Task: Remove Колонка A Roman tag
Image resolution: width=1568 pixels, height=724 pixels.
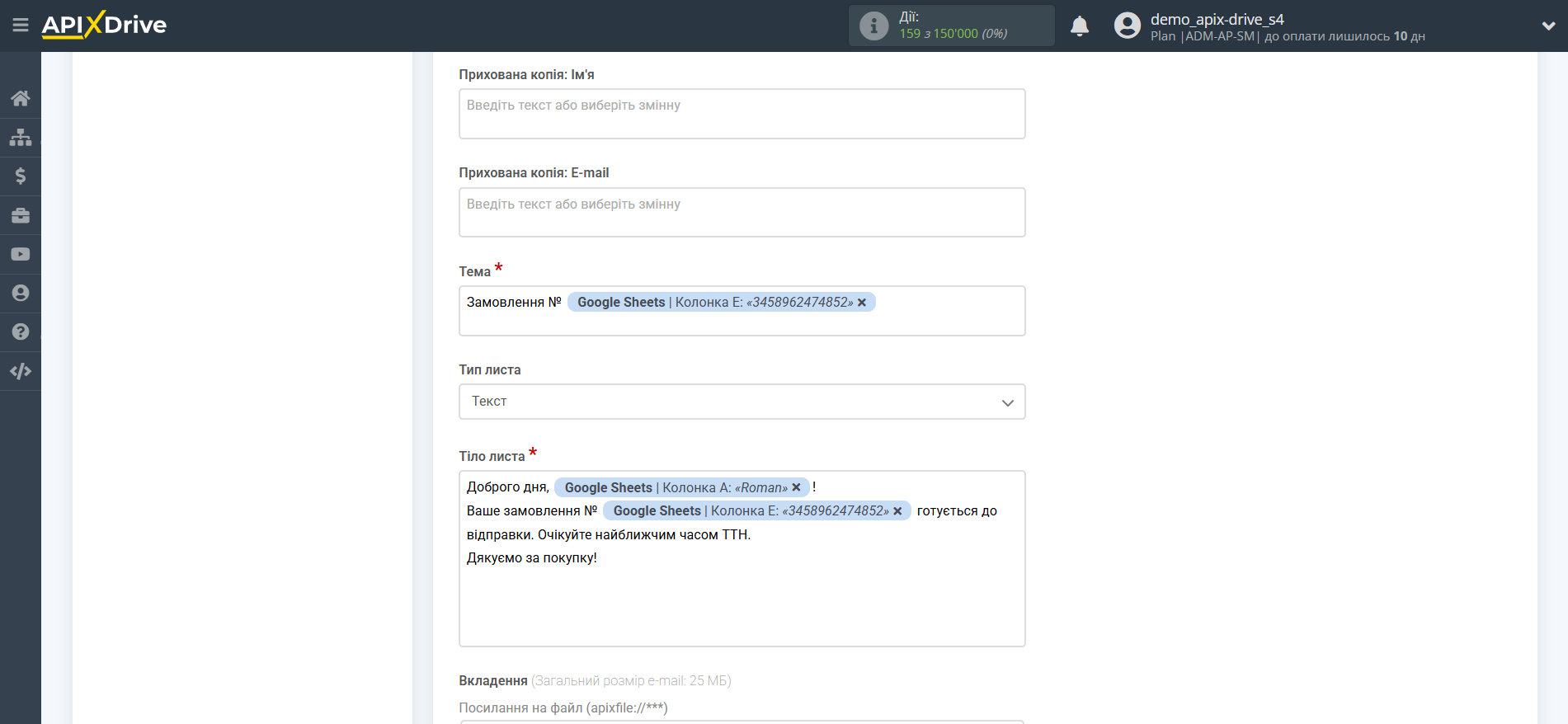Action: 796,487
